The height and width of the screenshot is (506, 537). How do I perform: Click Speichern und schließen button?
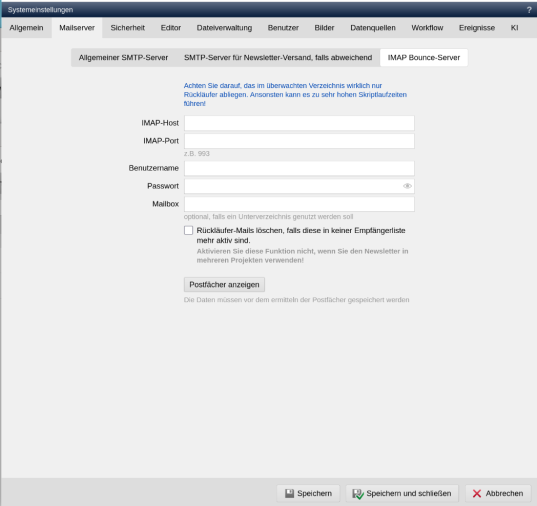coord(402,493)
